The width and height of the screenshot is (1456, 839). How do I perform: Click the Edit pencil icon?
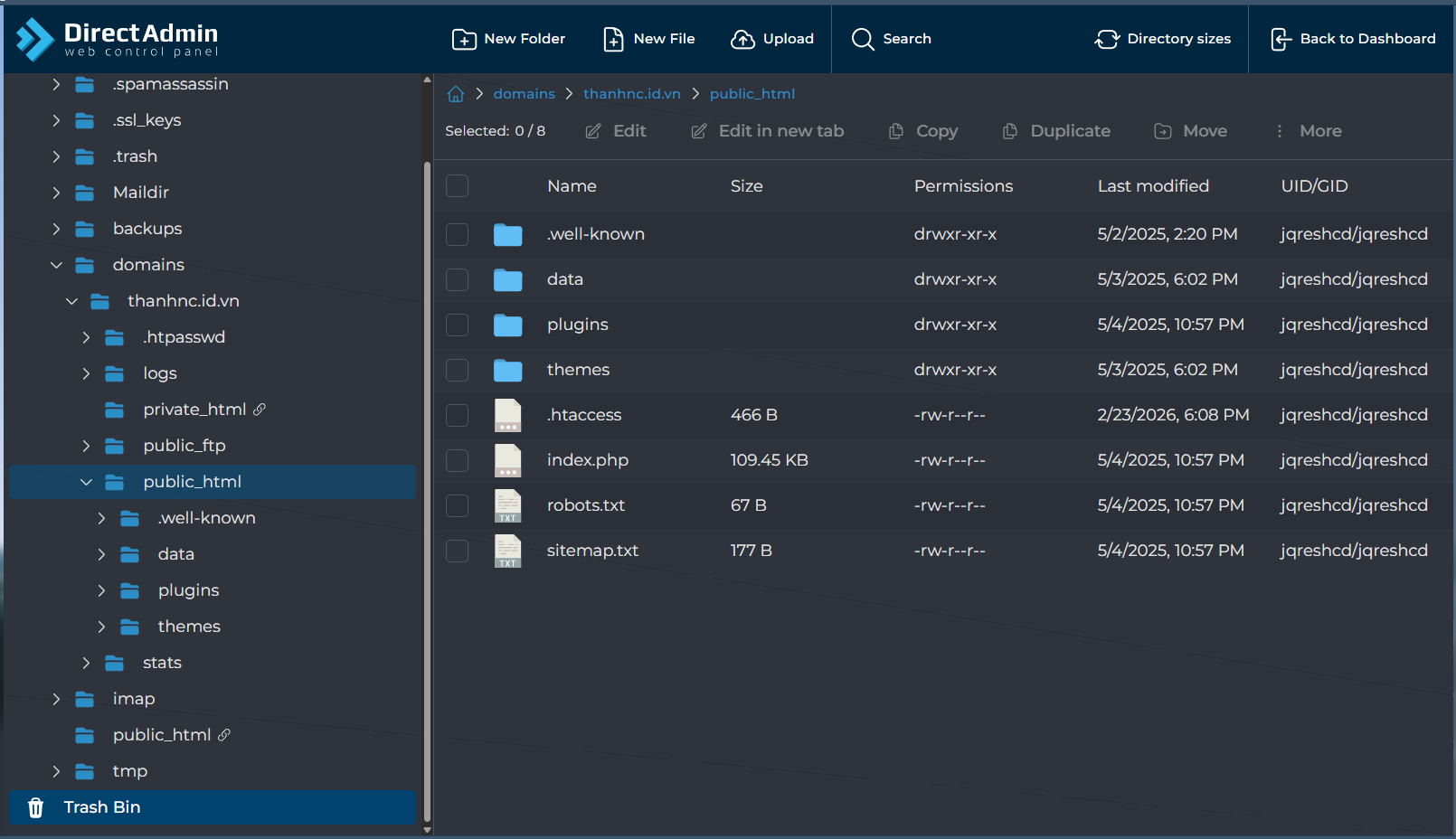click(x=593, y=131)
